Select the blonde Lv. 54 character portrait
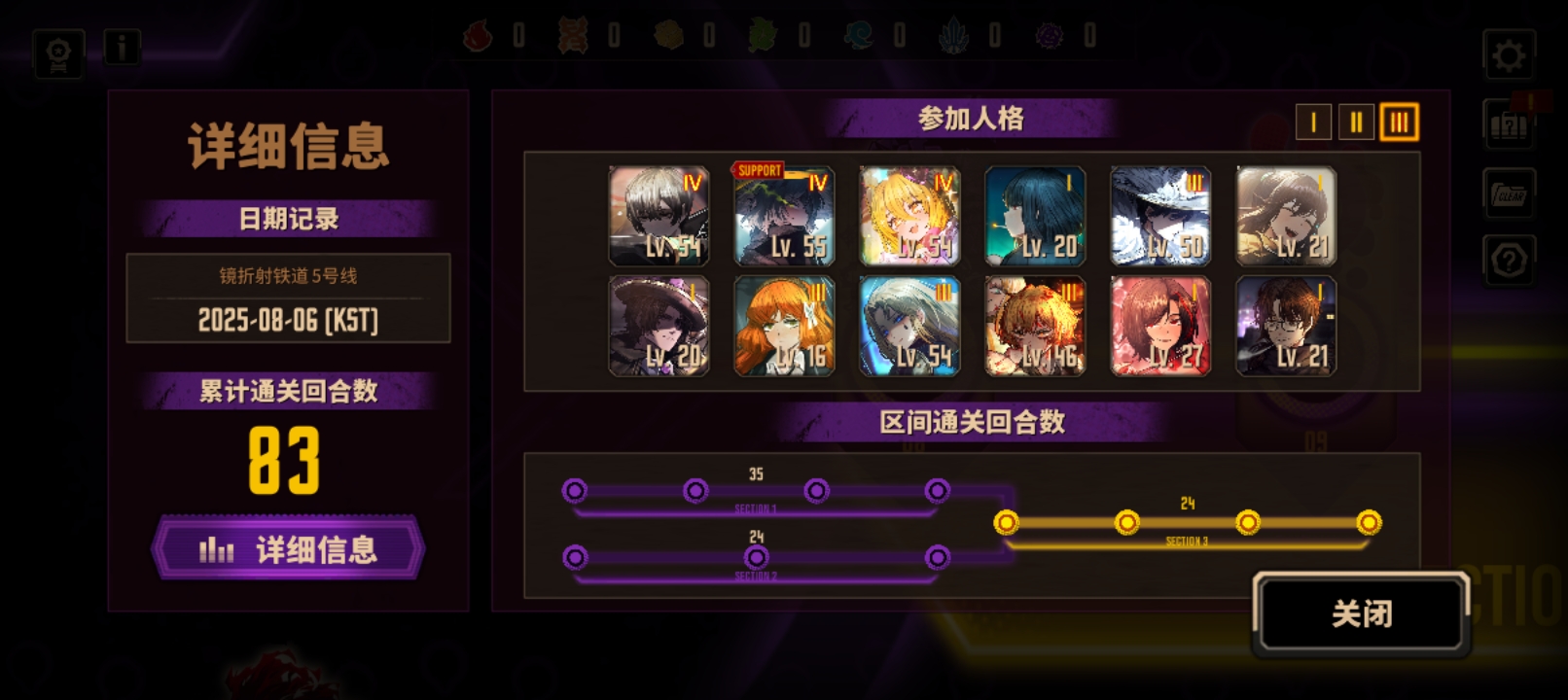The height and width of the screenshot is (700, 1568). (x=909, y=215)
